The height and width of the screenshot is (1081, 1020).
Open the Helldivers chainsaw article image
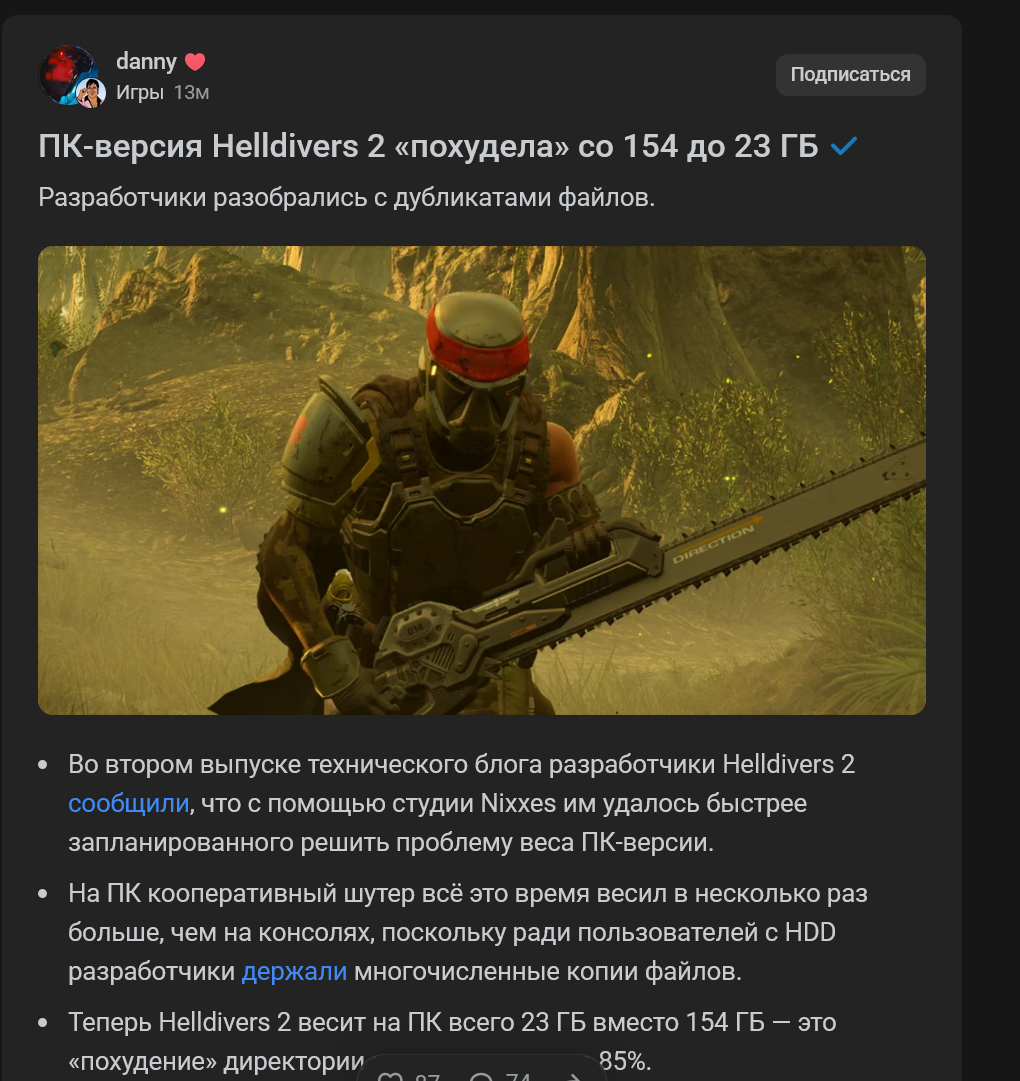[x=482, y=480]
